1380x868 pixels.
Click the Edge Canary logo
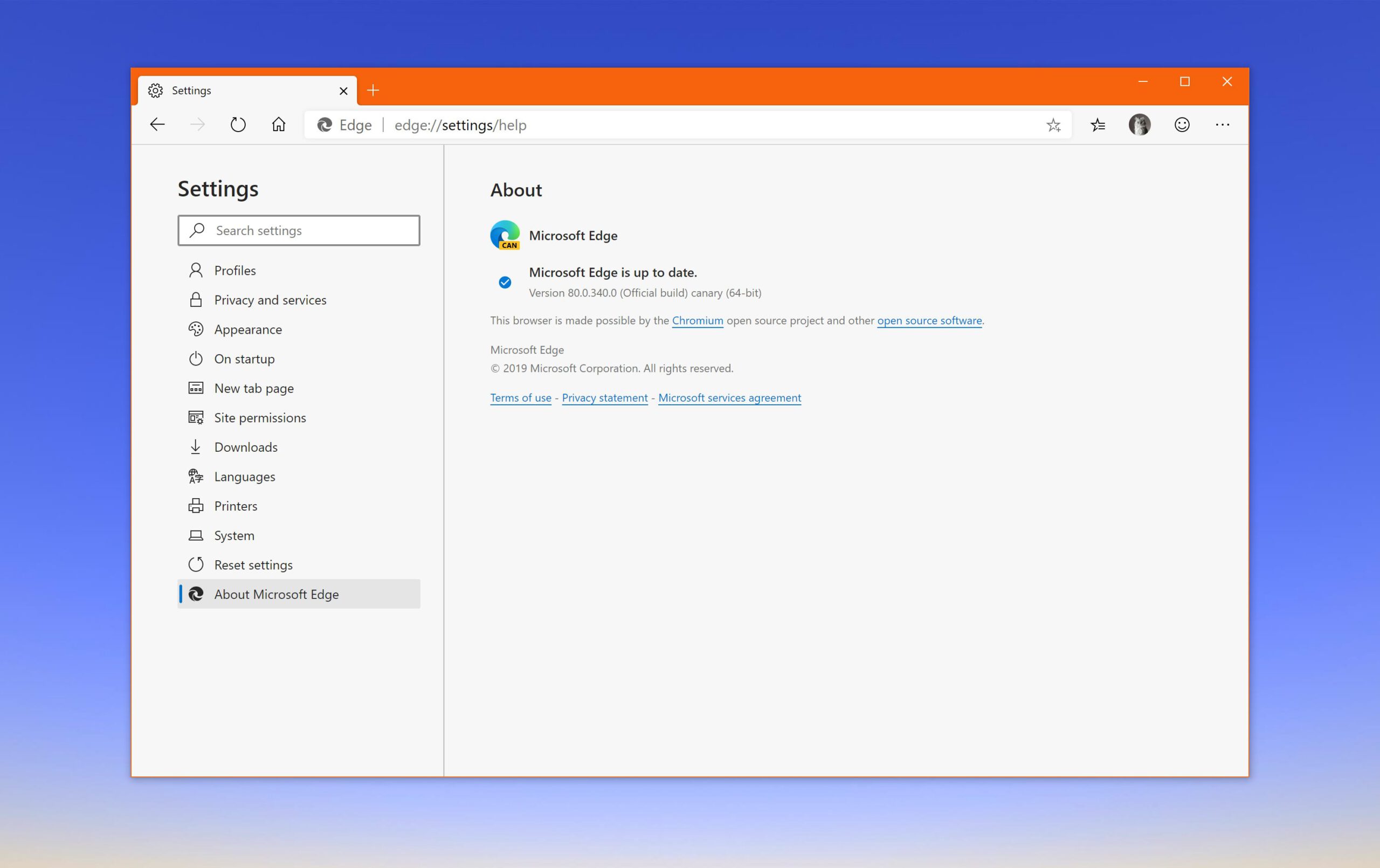pos(505,235)
